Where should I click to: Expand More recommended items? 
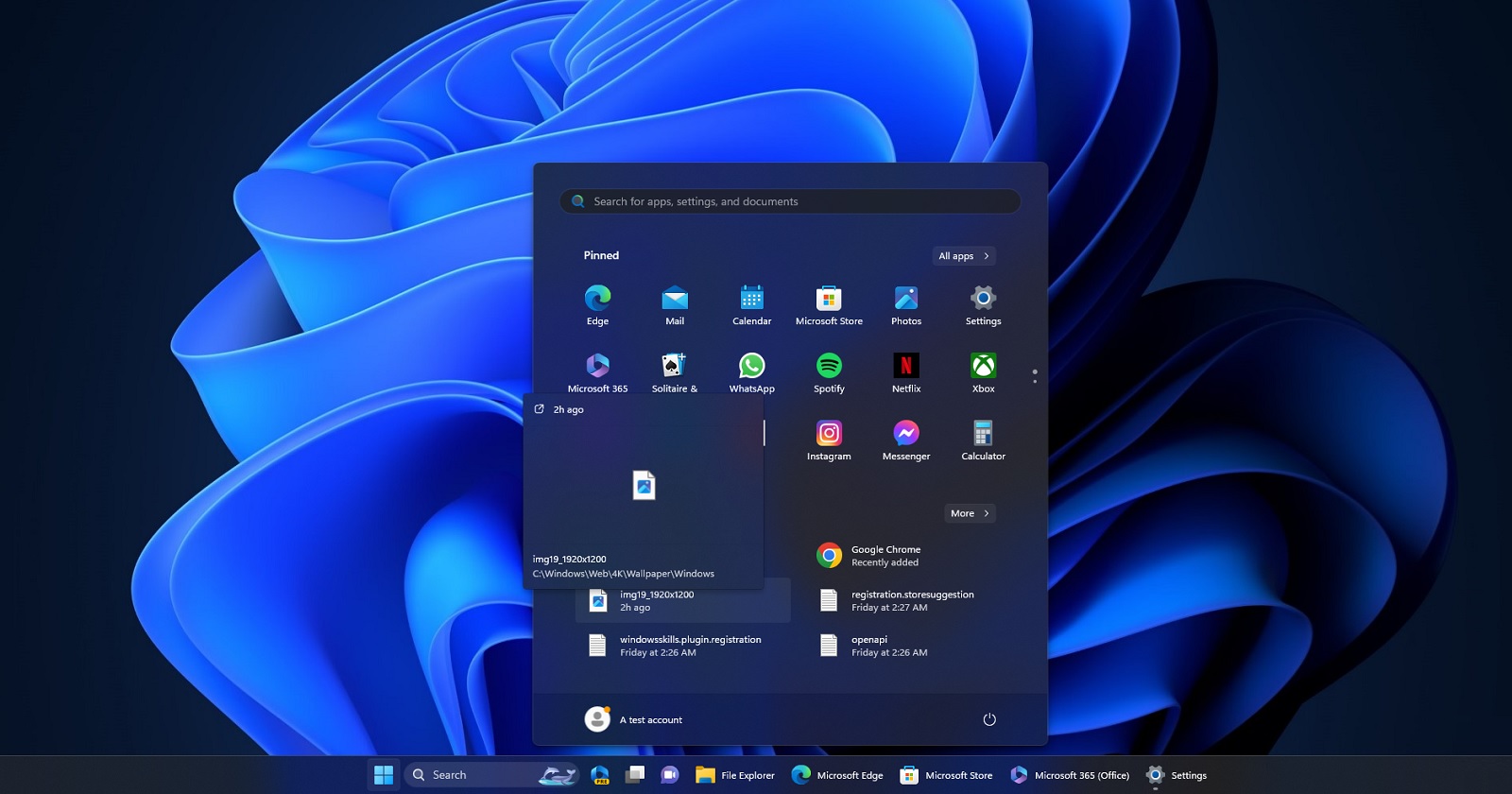pyautogui.click(x=970, y=513)
